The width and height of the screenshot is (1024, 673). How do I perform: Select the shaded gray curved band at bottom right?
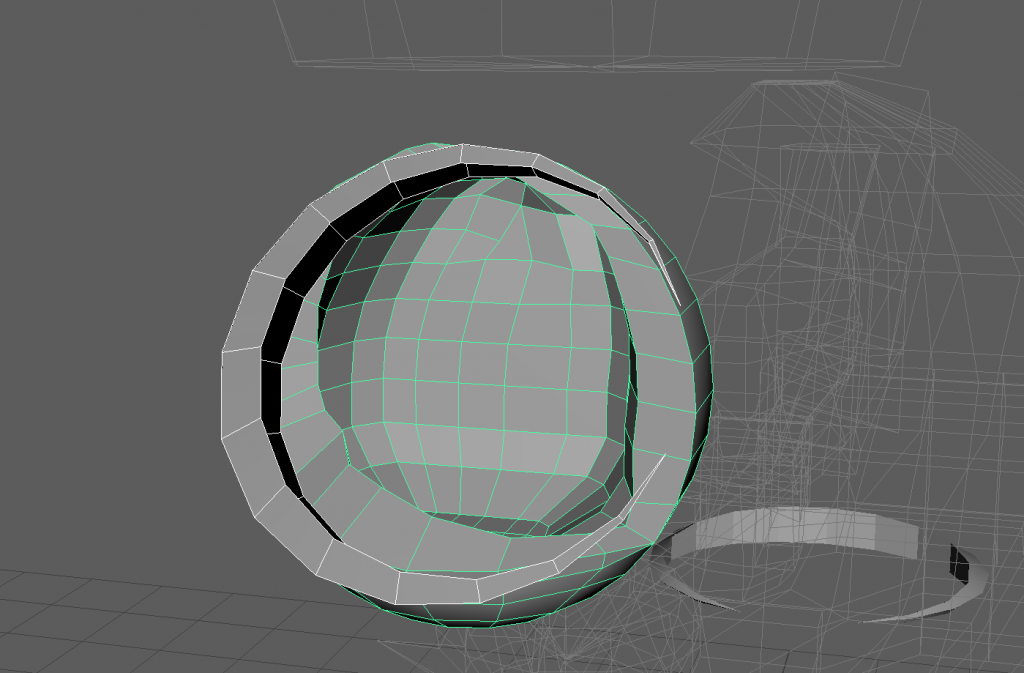(x=800, y=530)
